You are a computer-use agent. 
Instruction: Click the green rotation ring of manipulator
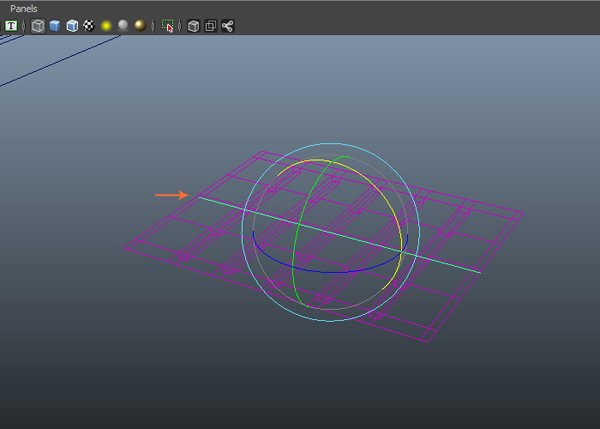point(298,226)
